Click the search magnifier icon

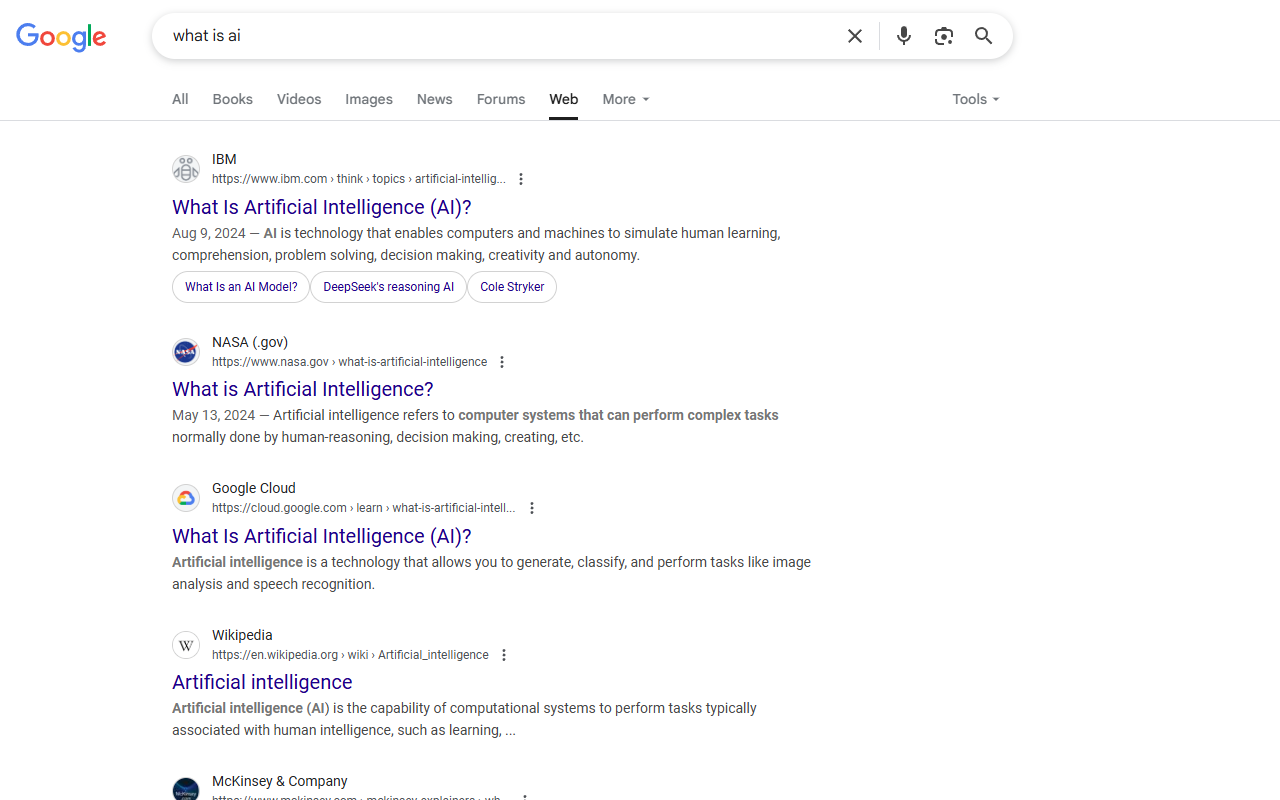tap(983, 35)
